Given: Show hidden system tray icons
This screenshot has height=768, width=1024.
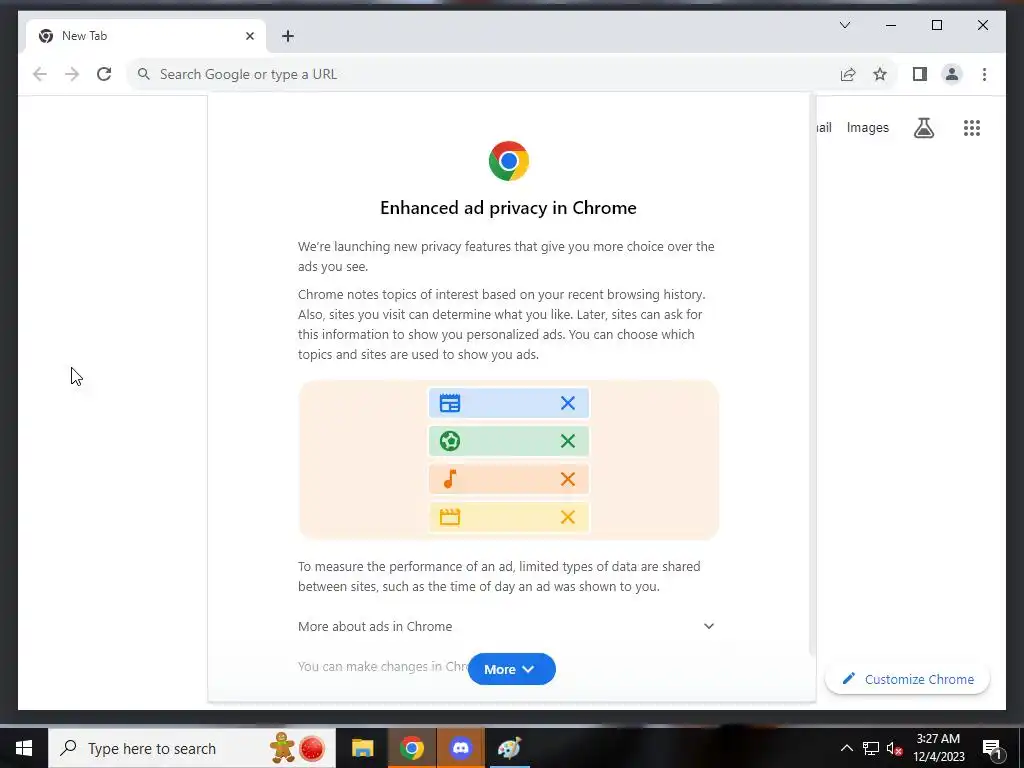Looking at the screenshot, I should click(x=846, y=748).
